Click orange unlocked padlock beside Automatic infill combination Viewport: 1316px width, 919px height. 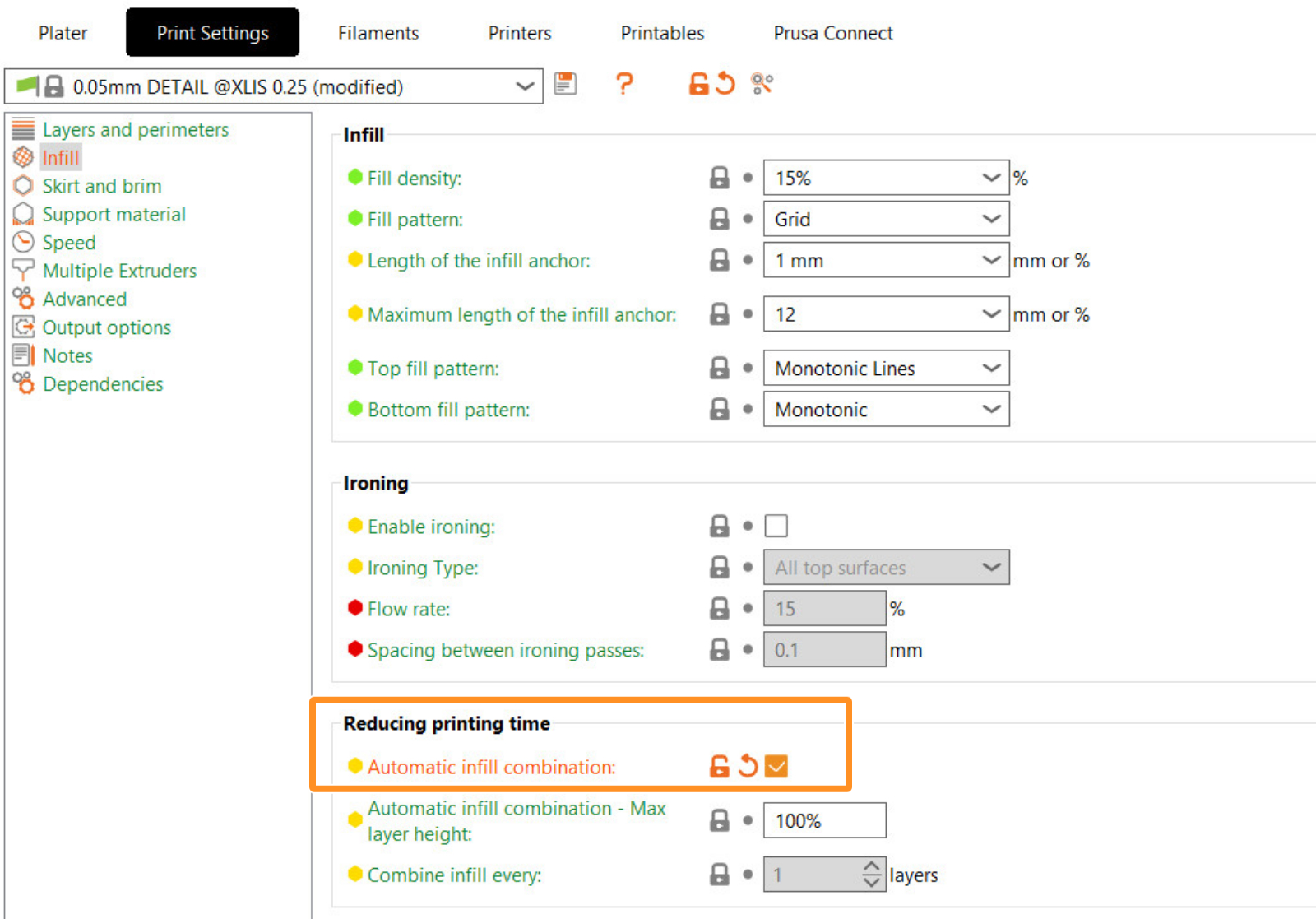[720, 766]
